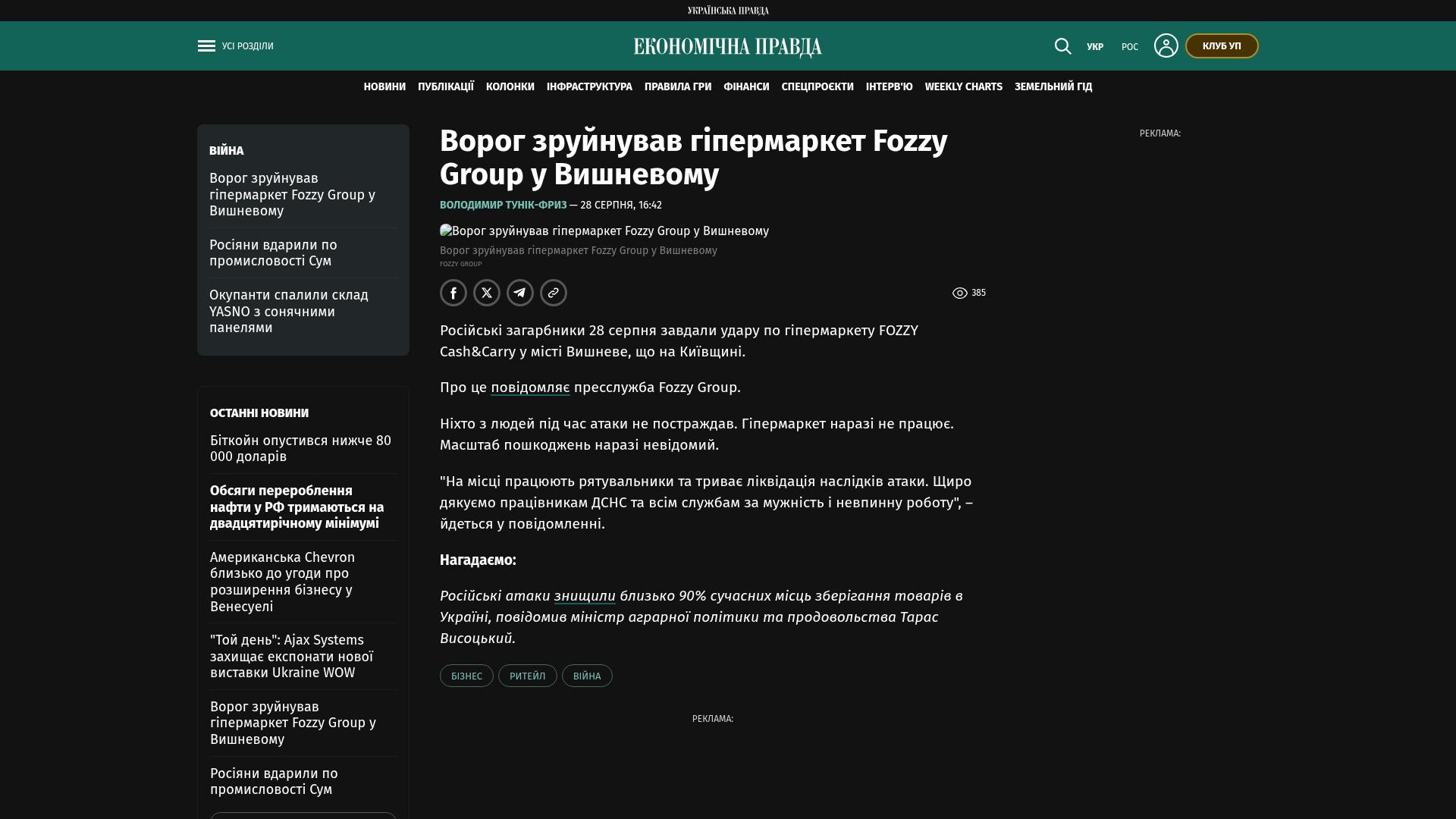Screen dimensions: 1456x819
Task: Click the 'FOZZY GROUP' photo credit
Action: point(461,264)
